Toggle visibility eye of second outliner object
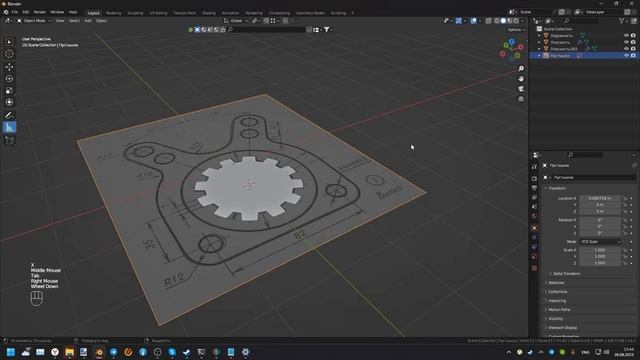This screenshot has height=360, width=640. pos(626,42)
